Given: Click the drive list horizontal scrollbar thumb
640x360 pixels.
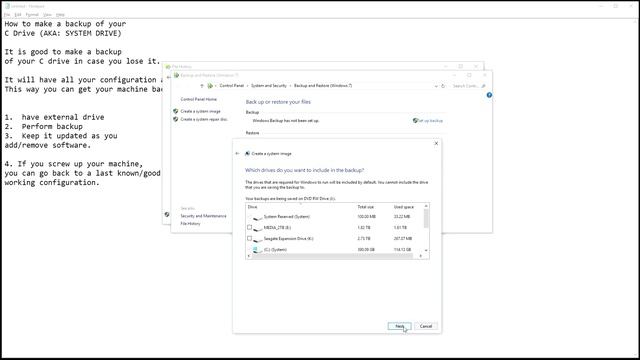Looking at the screenshot, I should coord(332,256).
